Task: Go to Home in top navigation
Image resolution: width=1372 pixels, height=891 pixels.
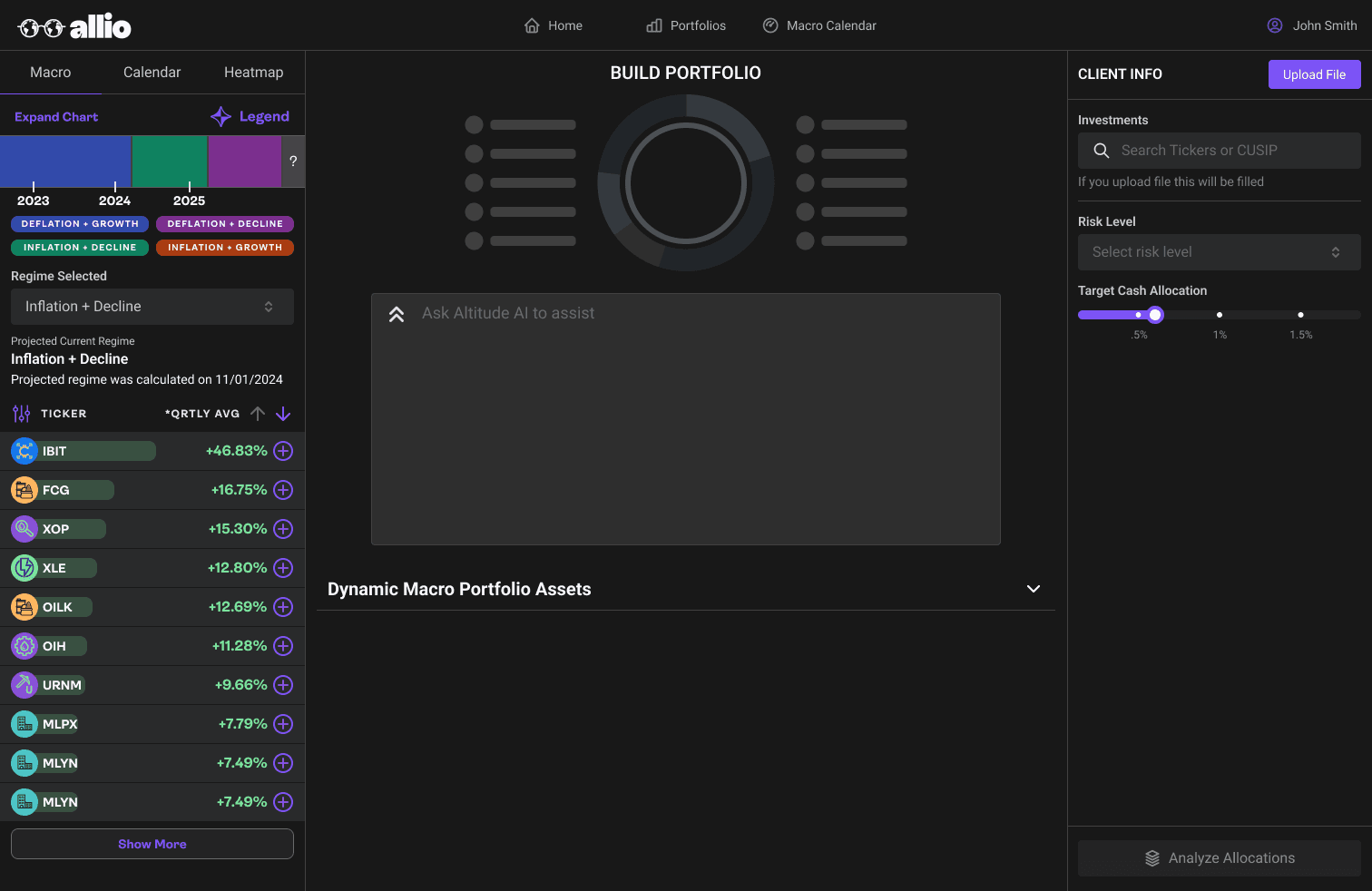Action: tap(554, 25)
